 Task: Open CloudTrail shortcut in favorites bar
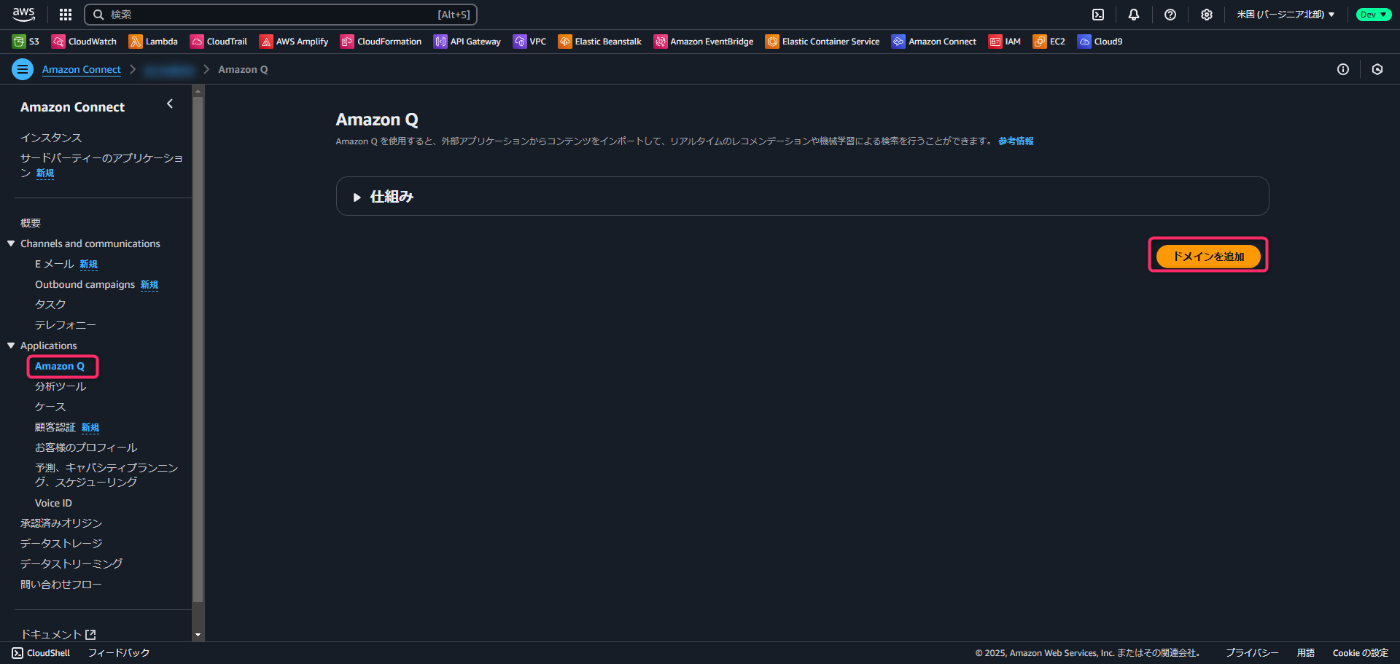[x=219, y=42]
